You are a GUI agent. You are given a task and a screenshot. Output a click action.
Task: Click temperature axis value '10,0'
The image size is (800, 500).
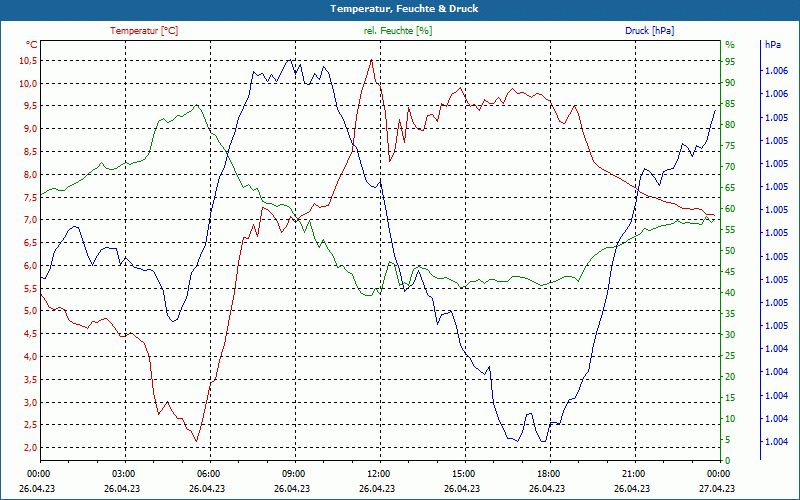tap(28, 84)
